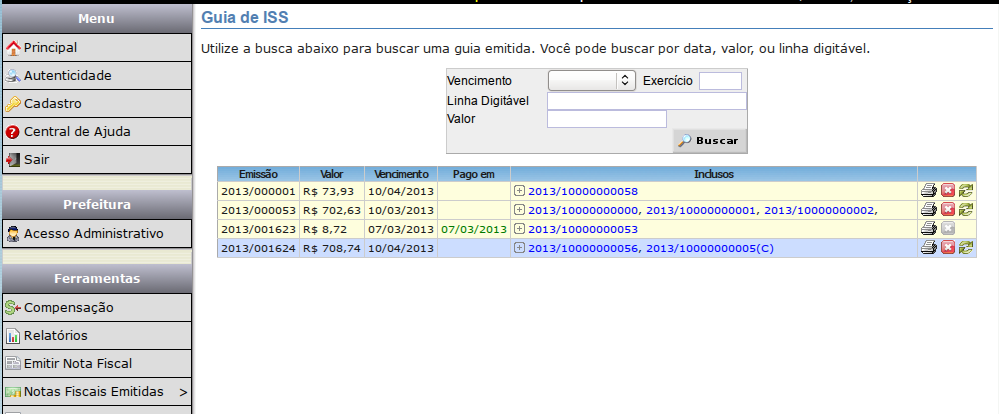Screen dimensions: 999x414
Task: Click the greyed-out cancel icon on 2013/001623
Action: (x=947, y=229)
